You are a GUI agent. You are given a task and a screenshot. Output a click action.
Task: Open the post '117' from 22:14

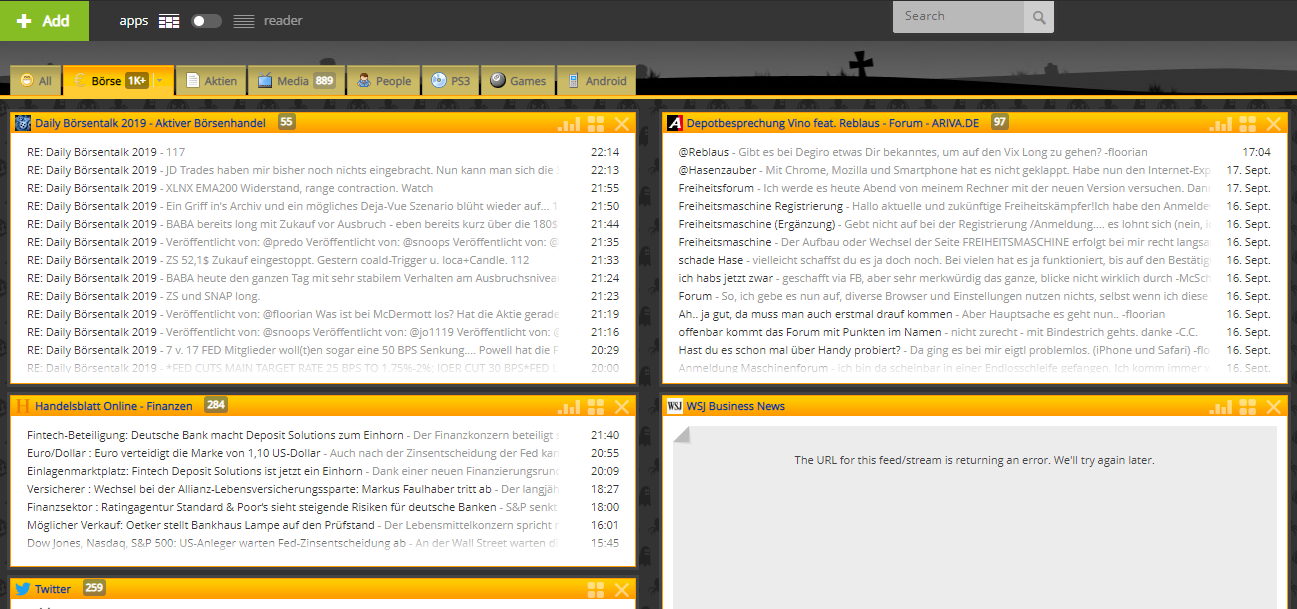[x=323, y=152]
